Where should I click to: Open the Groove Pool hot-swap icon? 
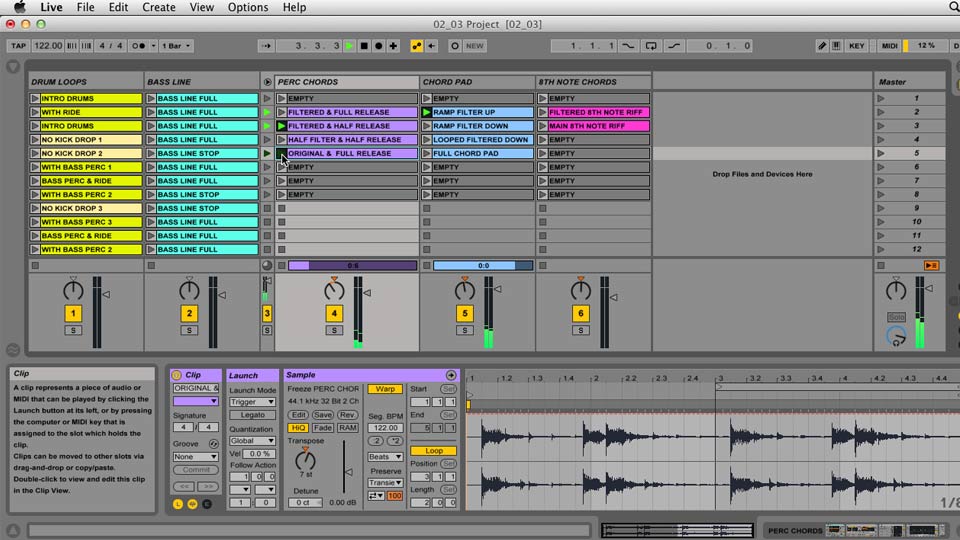pyautogui.click(x=214, y=444)
